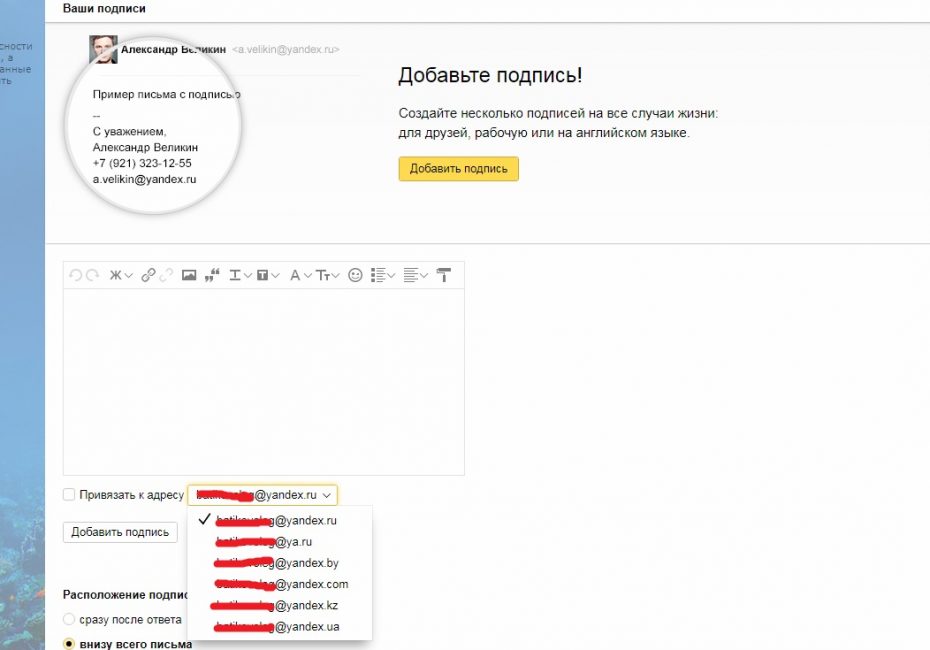Open the emoji smiley picker
The width and height of the screenshot is (930, 650).
[355, 275]
